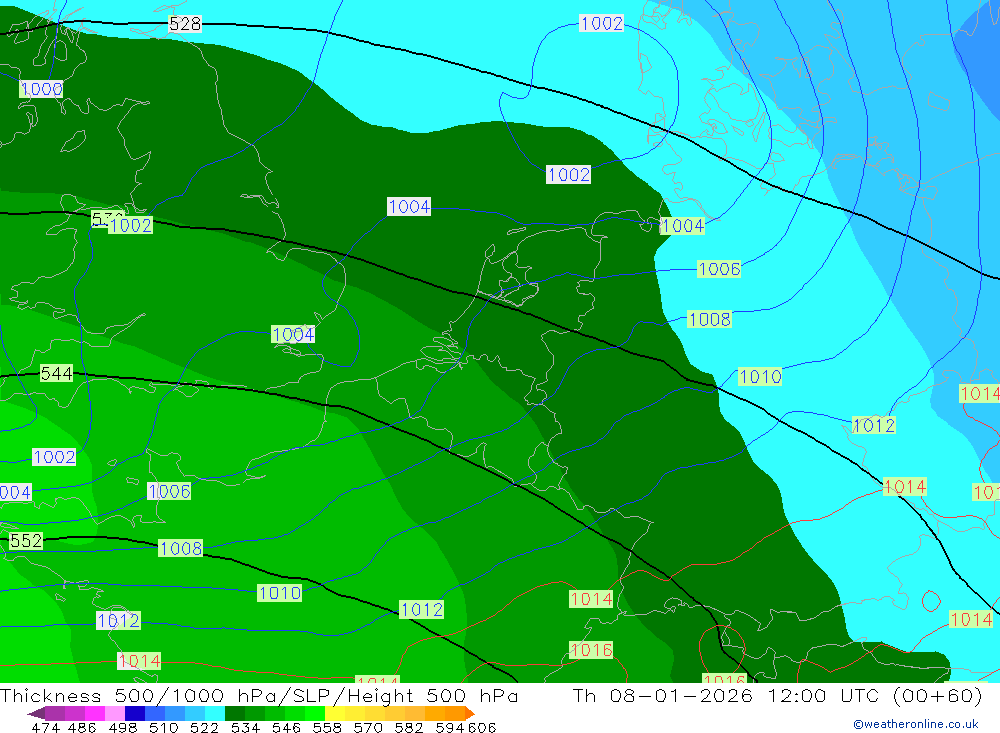
Task: Click legend value "594"
Action: pyautogui.click(x=450, y=728)
